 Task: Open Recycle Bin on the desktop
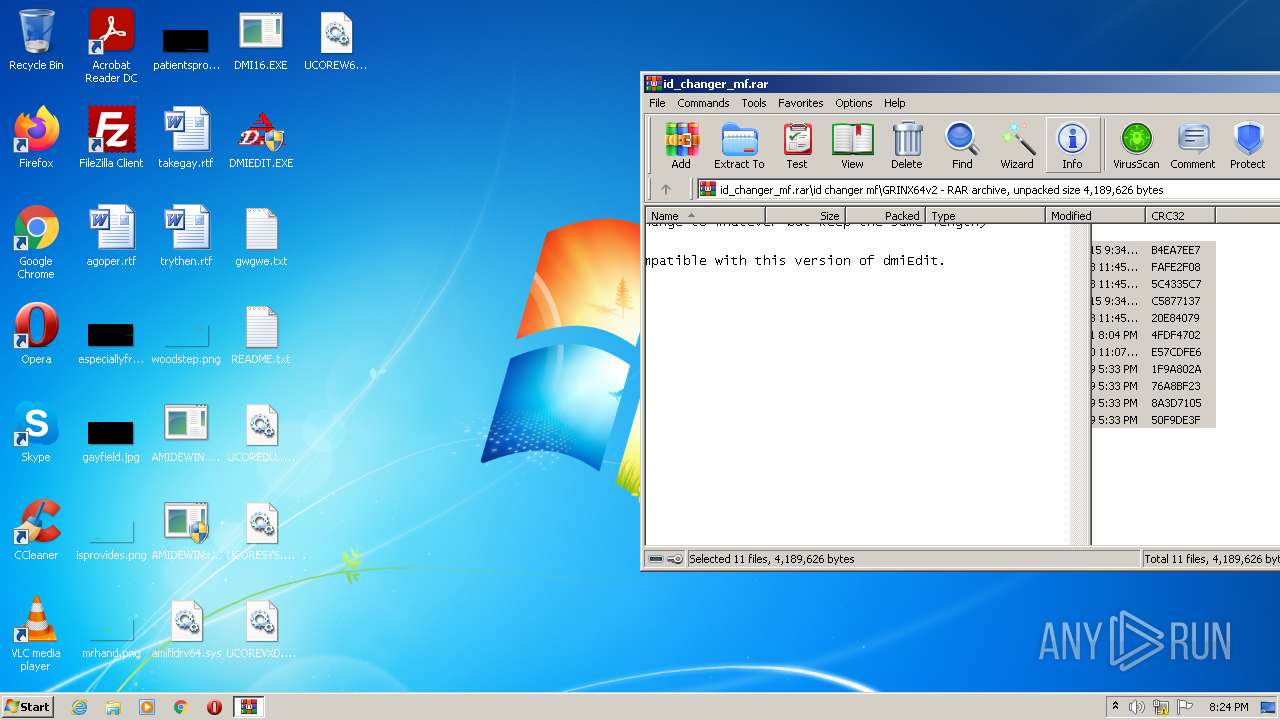tap(36, 41)
